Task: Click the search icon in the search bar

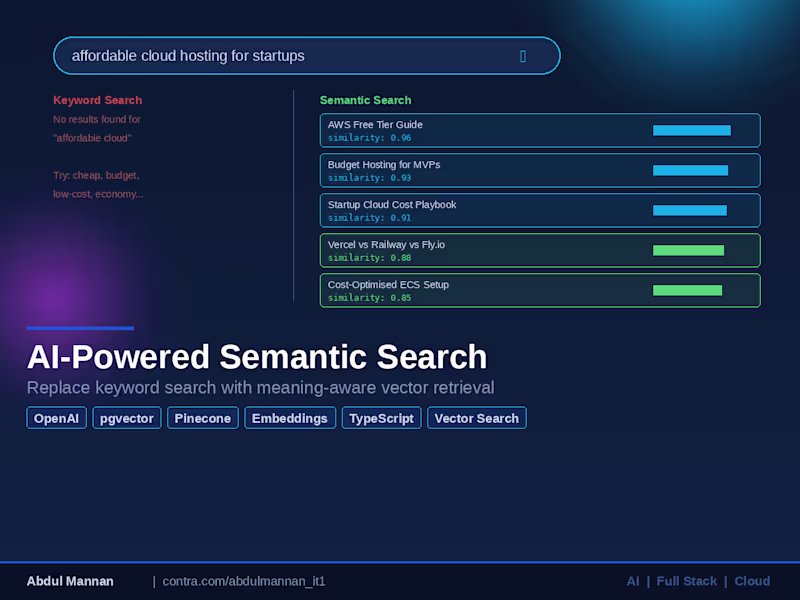Action: 522,56
